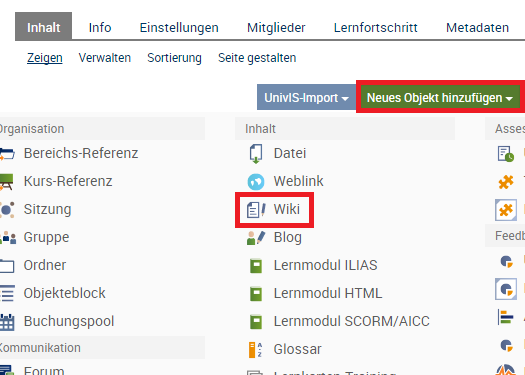Click the Sitzung icon

point(7,210)
